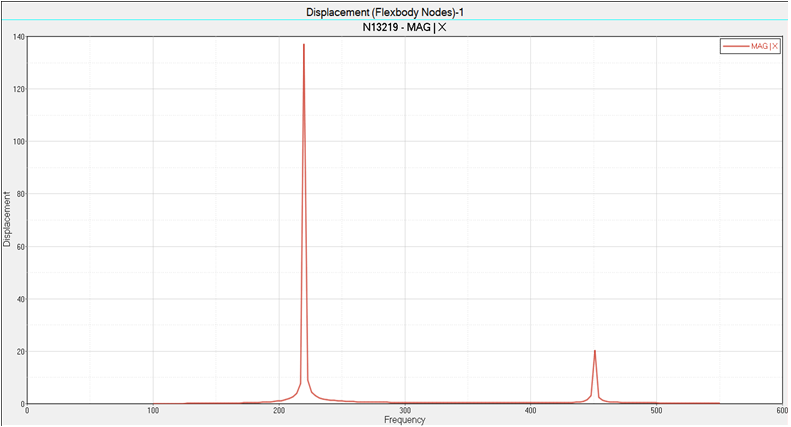Select the plot title 'Displacement (Flexbody Nodes)-1'
The height and width of the screenshot is (427, 791).
[385, 12]
